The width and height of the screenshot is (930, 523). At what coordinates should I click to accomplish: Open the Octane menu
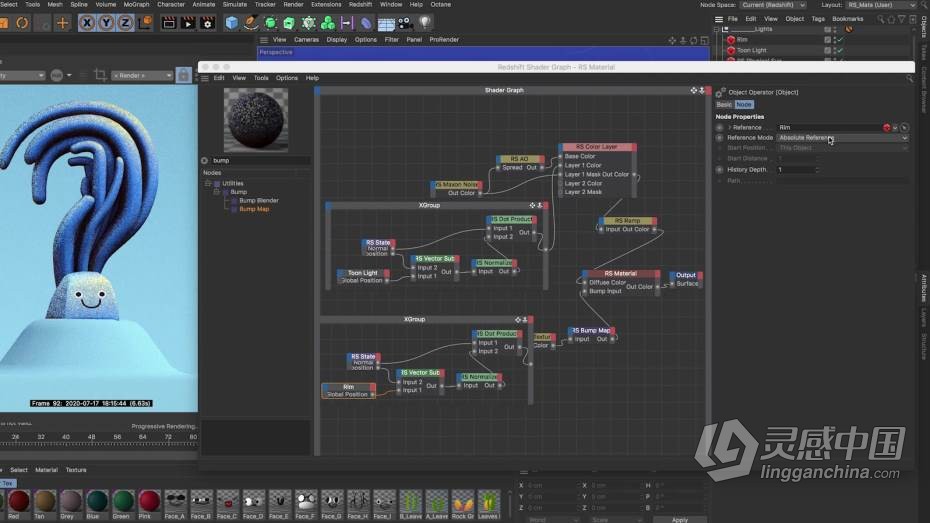point(440,4)
